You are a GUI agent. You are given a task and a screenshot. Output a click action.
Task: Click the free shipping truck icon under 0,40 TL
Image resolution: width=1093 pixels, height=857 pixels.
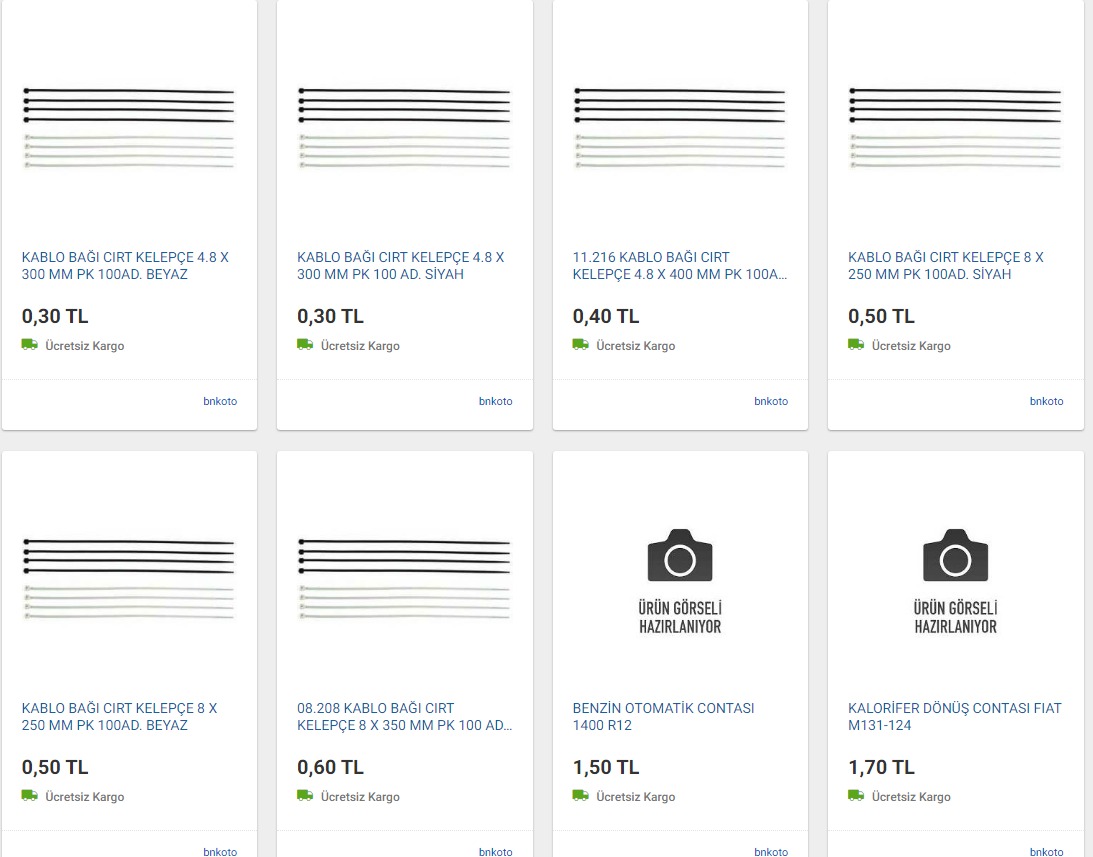(580, 345)
